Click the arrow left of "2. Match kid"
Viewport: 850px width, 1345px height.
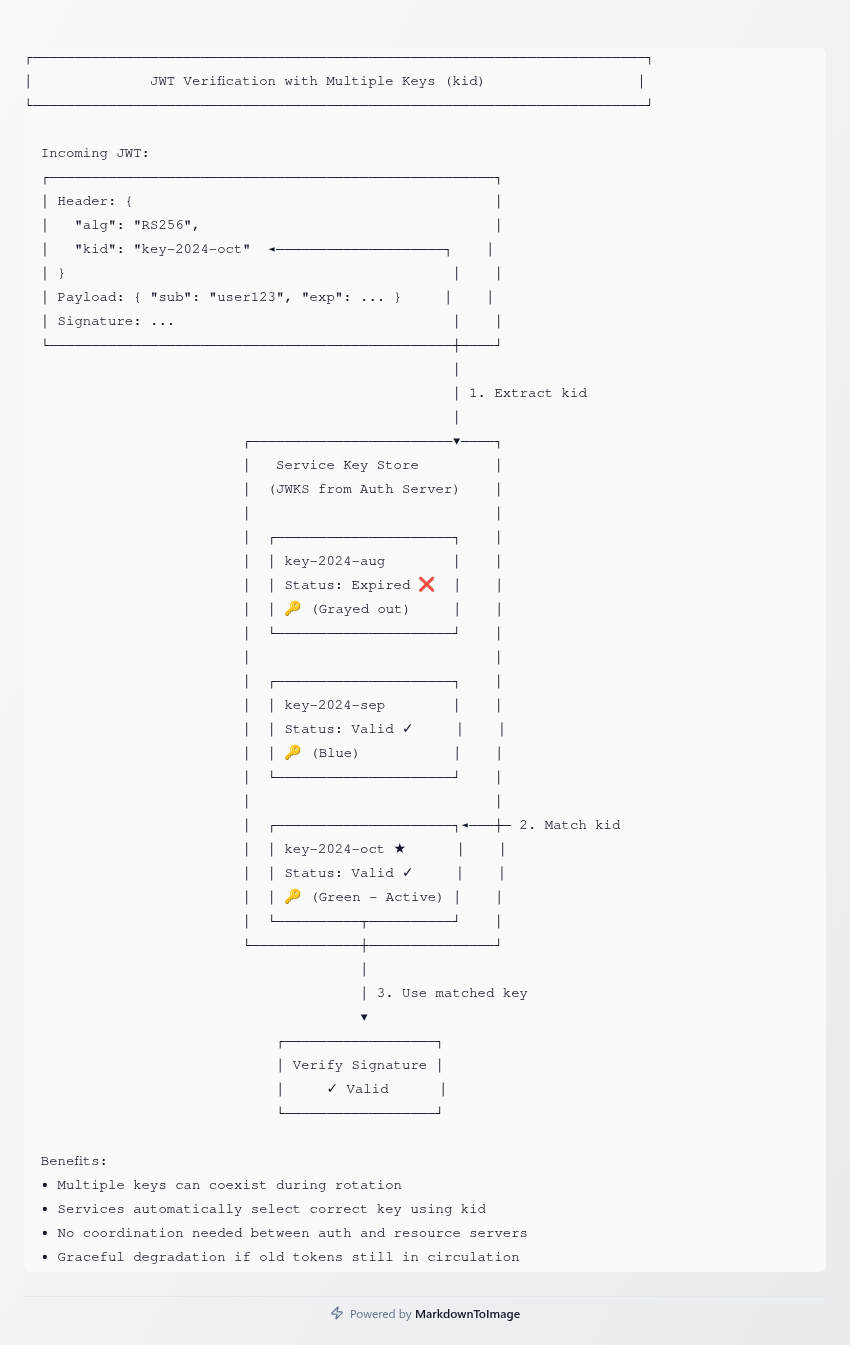[x=466, y=825]
